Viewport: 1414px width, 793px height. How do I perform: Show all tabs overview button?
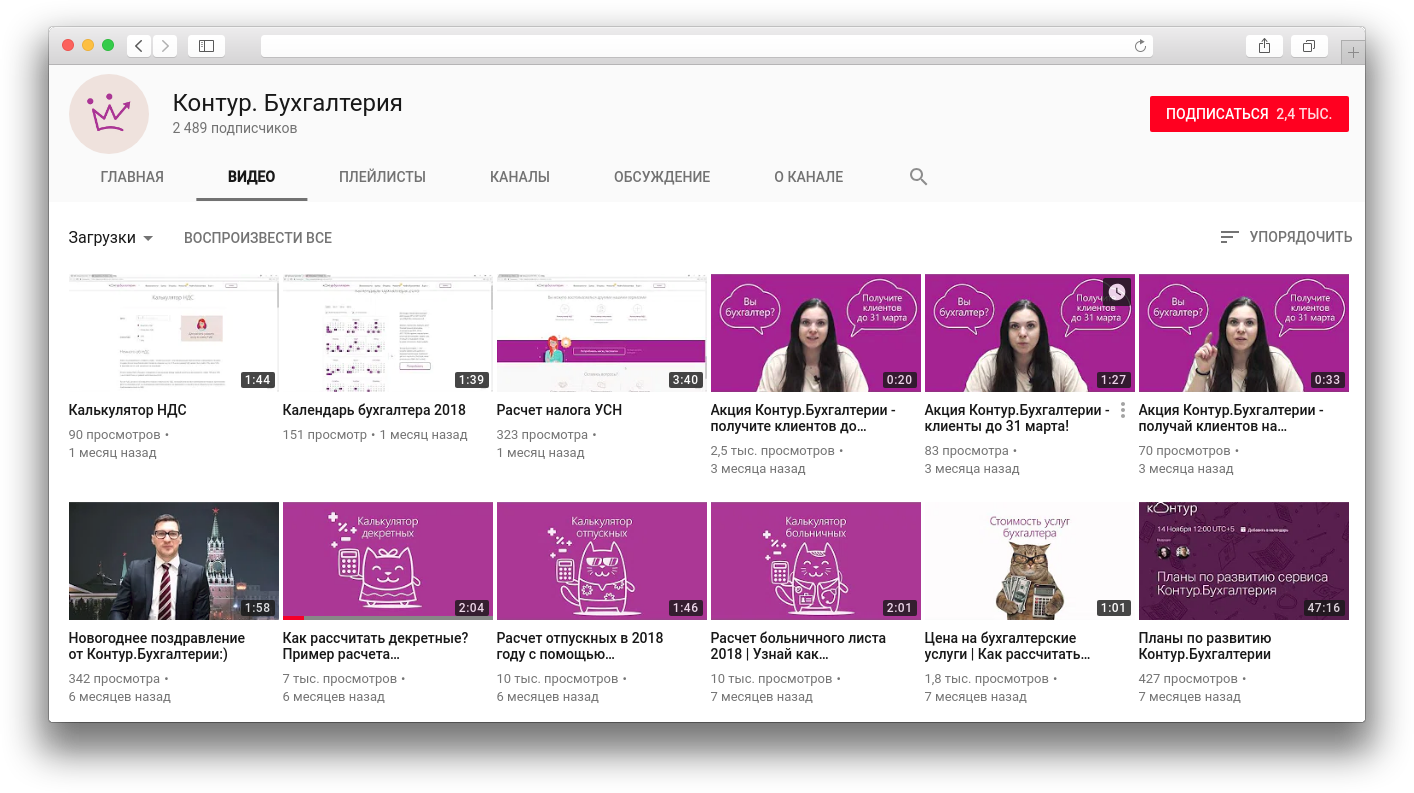pos(1309,46)
